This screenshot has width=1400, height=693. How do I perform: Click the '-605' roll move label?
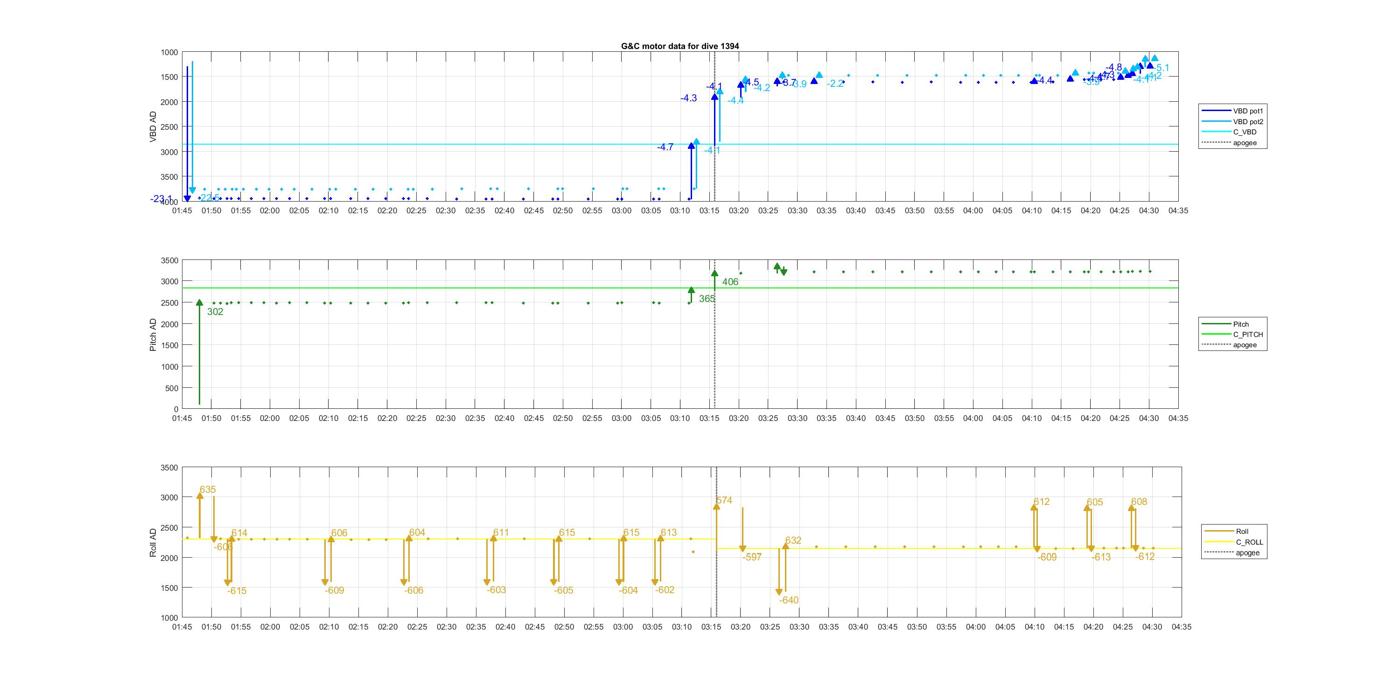(x=563, y=591)
